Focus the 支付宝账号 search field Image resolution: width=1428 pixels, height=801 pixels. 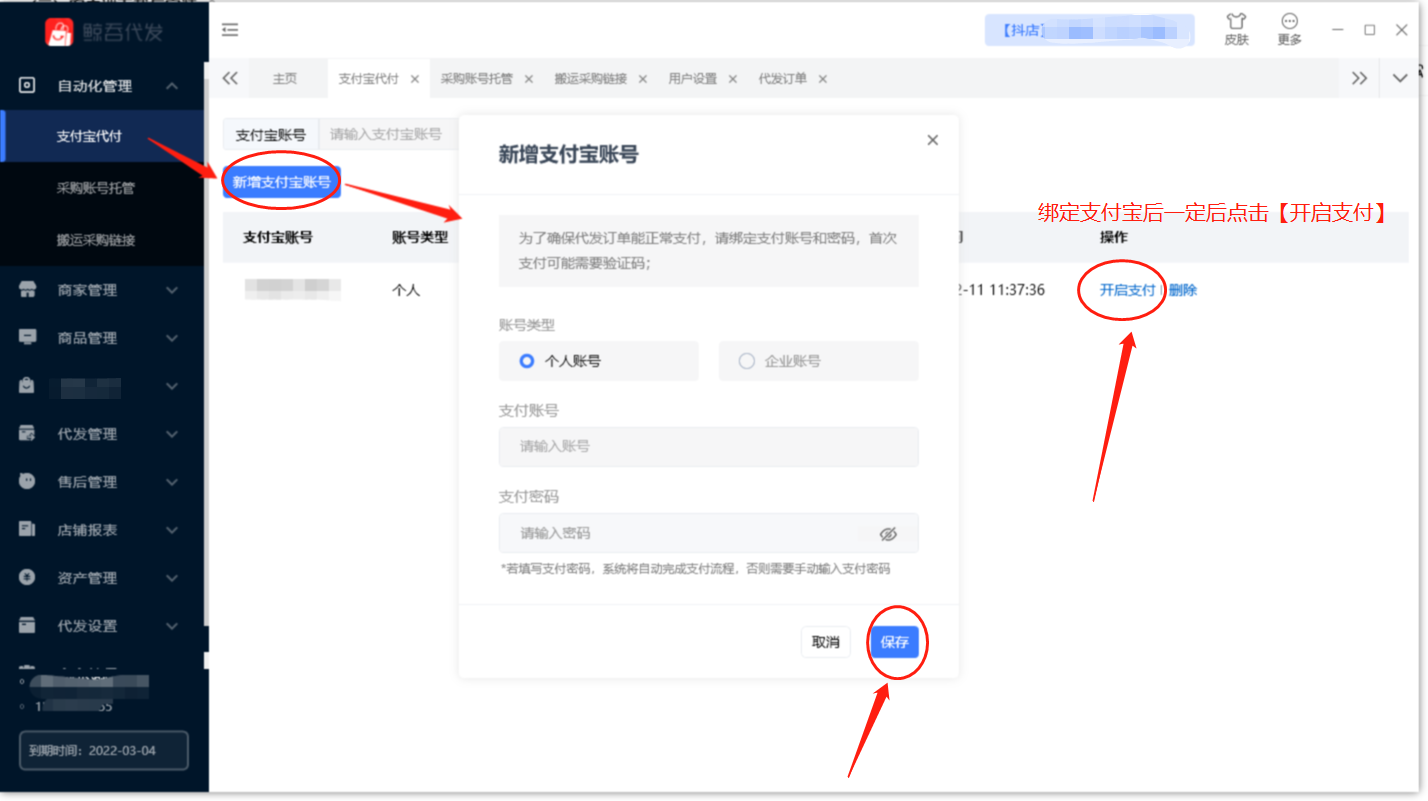[391, 134]
